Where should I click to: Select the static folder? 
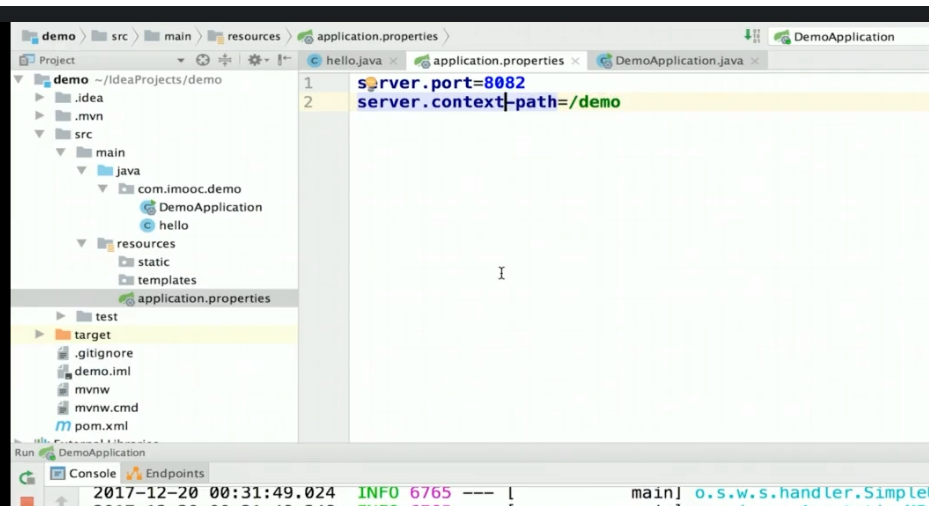[x=153, y=262]
